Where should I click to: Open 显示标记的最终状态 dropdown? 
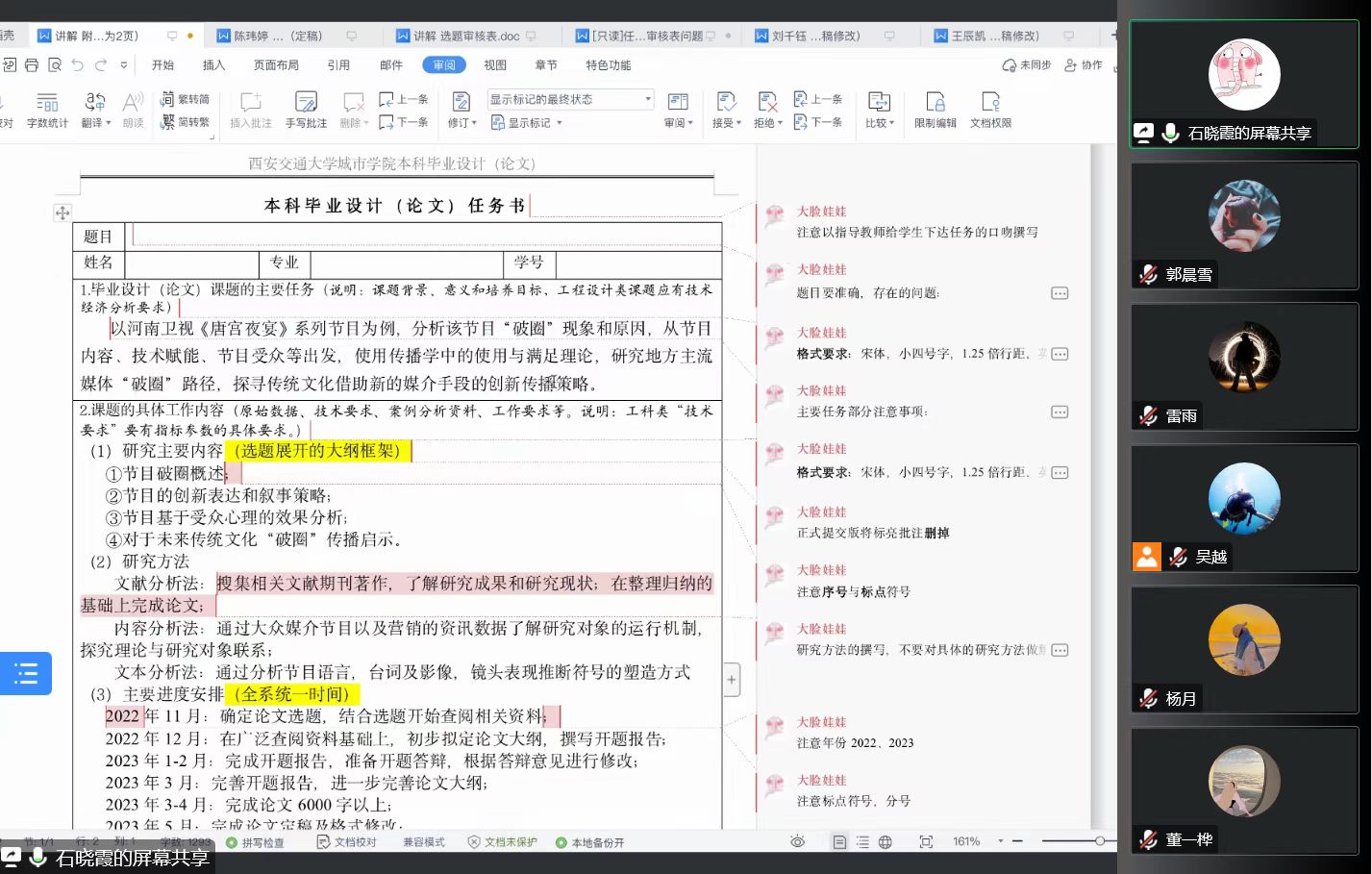(570, 99)
